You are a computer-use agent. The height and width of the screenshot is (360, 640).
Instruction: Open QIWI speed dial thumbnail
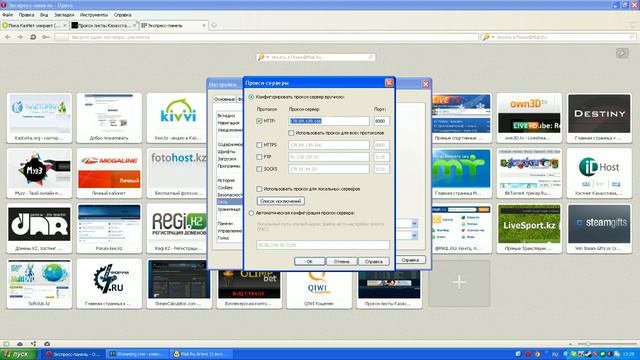coord(319,285)
